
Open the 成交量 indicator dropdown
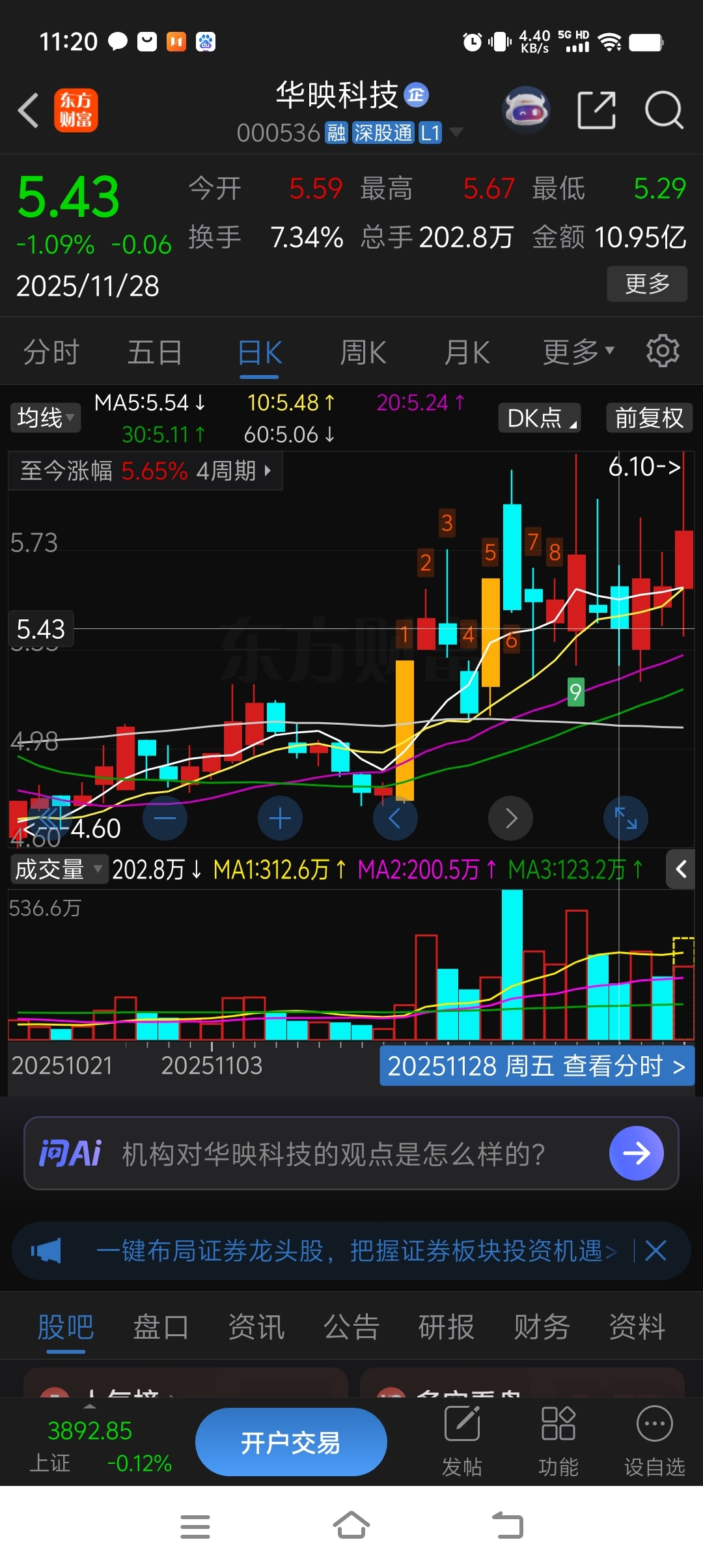(x=59, y=869)
